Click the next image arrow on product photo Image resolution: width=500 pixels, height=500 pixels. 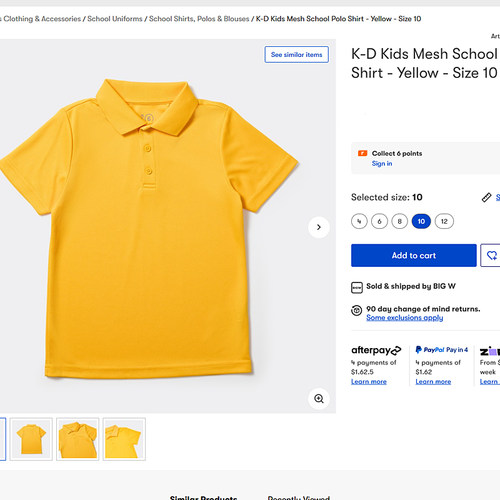click(x=319, y=227)
